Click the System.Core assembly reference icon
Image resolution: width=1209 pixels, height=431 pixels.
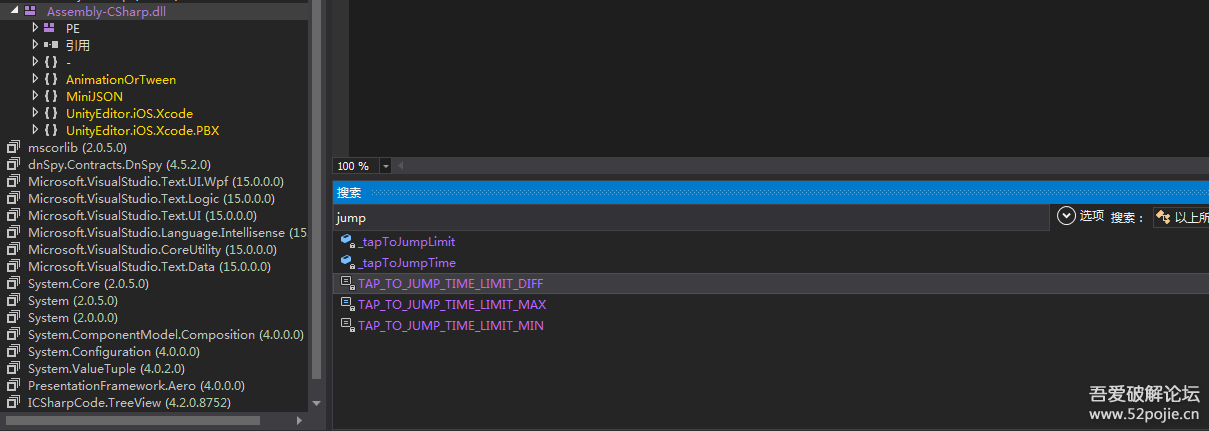(x=13, y=284)
